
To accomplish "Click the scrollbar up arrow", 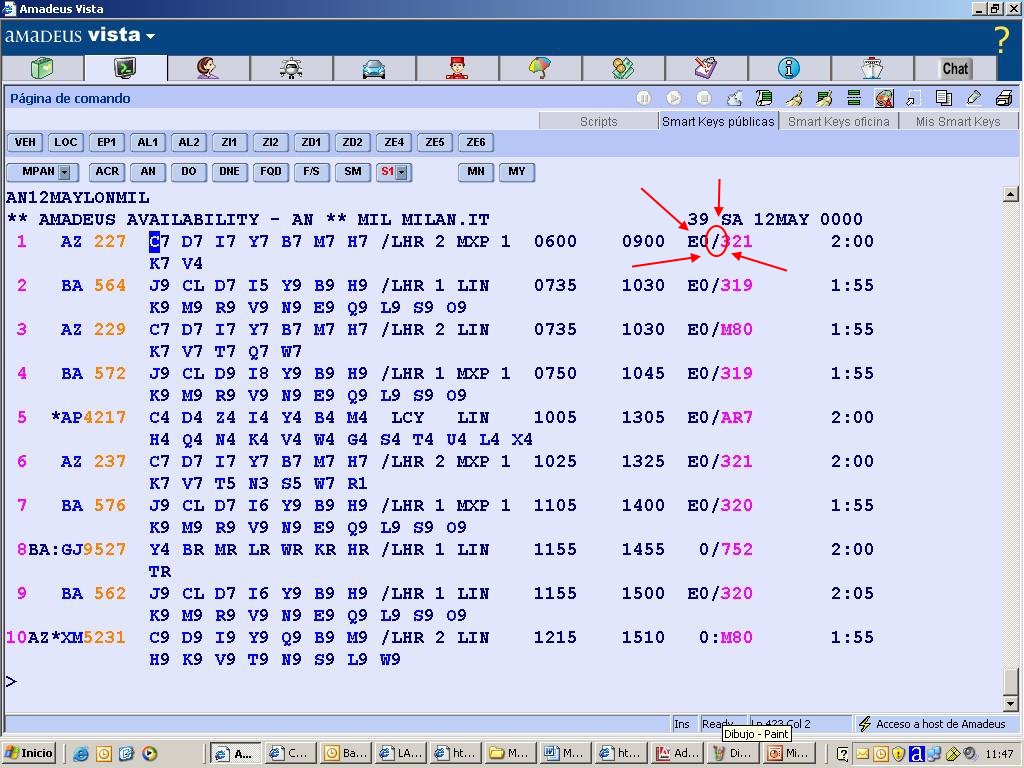I will [1010, 194].
